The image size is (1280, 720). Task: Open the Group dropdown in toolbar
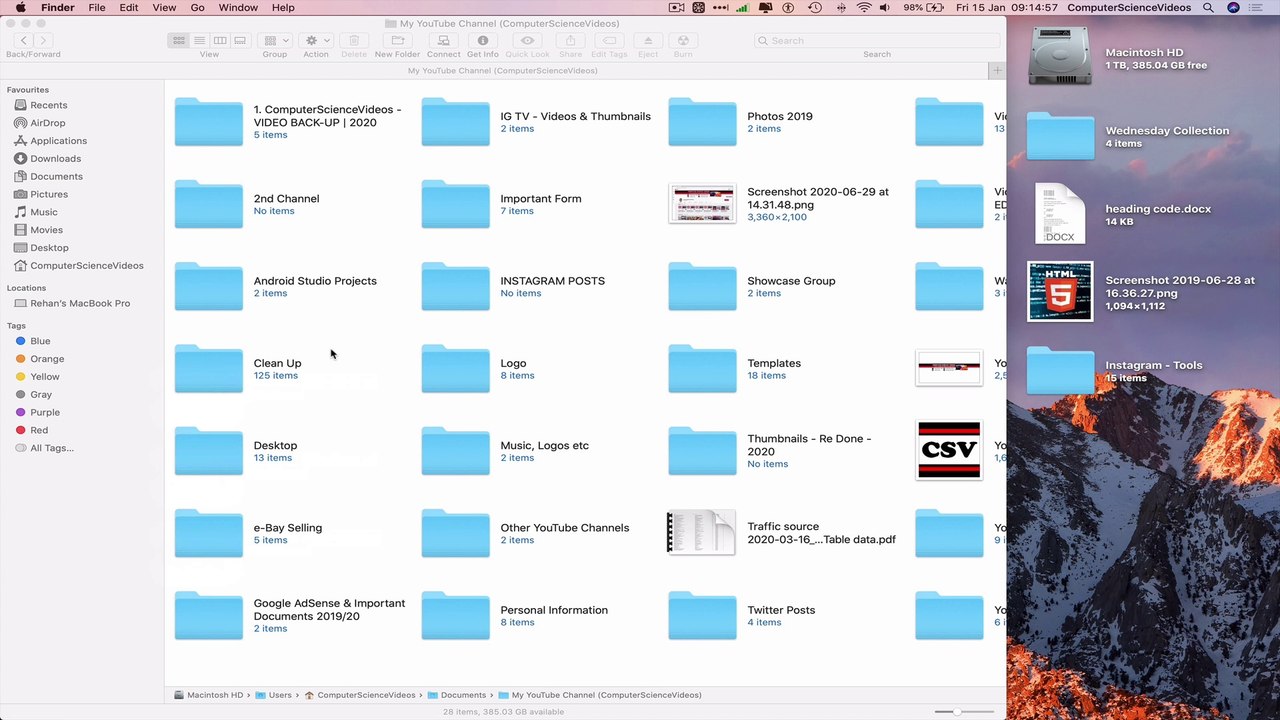[x=275, y=40]
